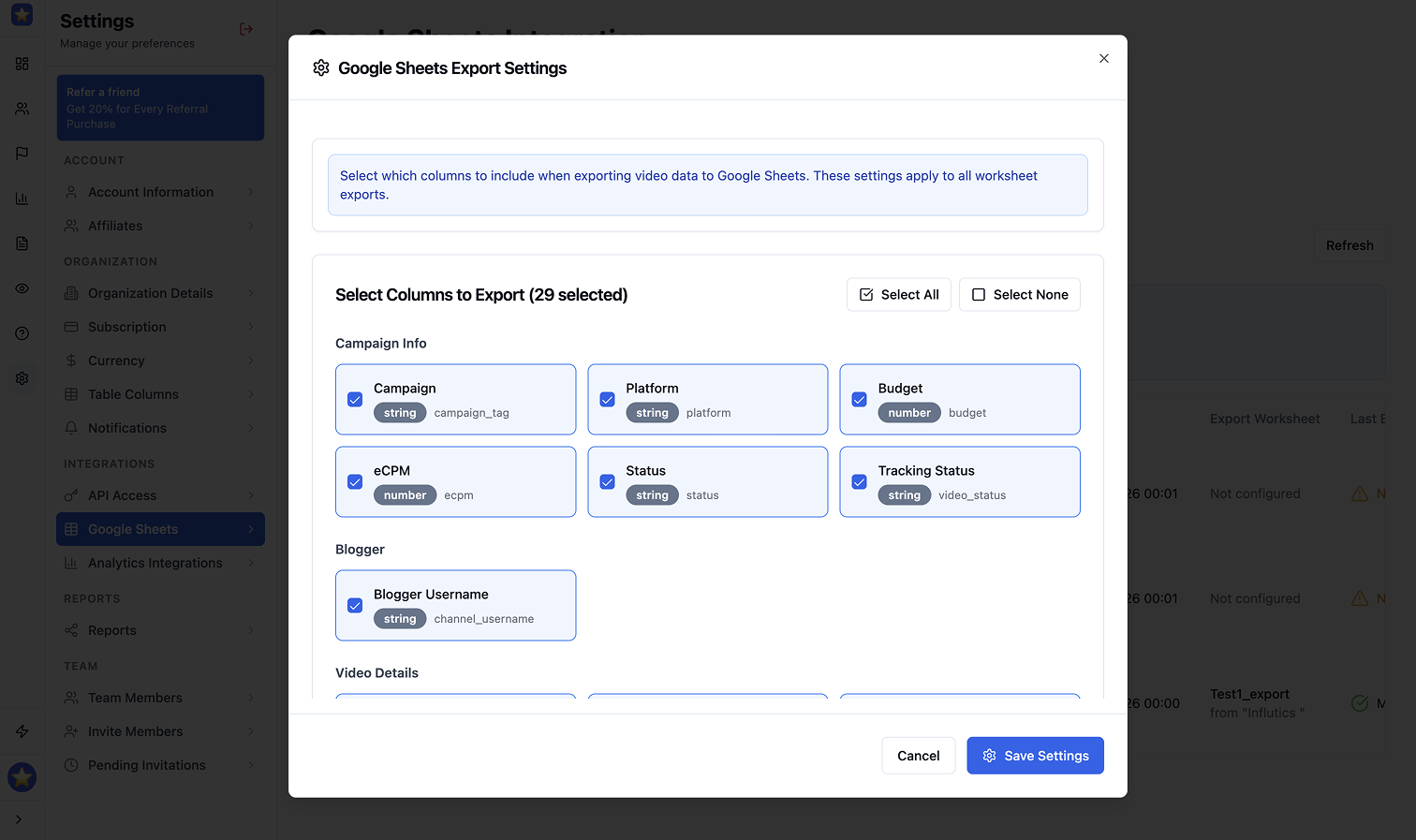Uncheck the eCPM column checkbox
This screenshot has width=1416, height=840.
tap(355, 482)
